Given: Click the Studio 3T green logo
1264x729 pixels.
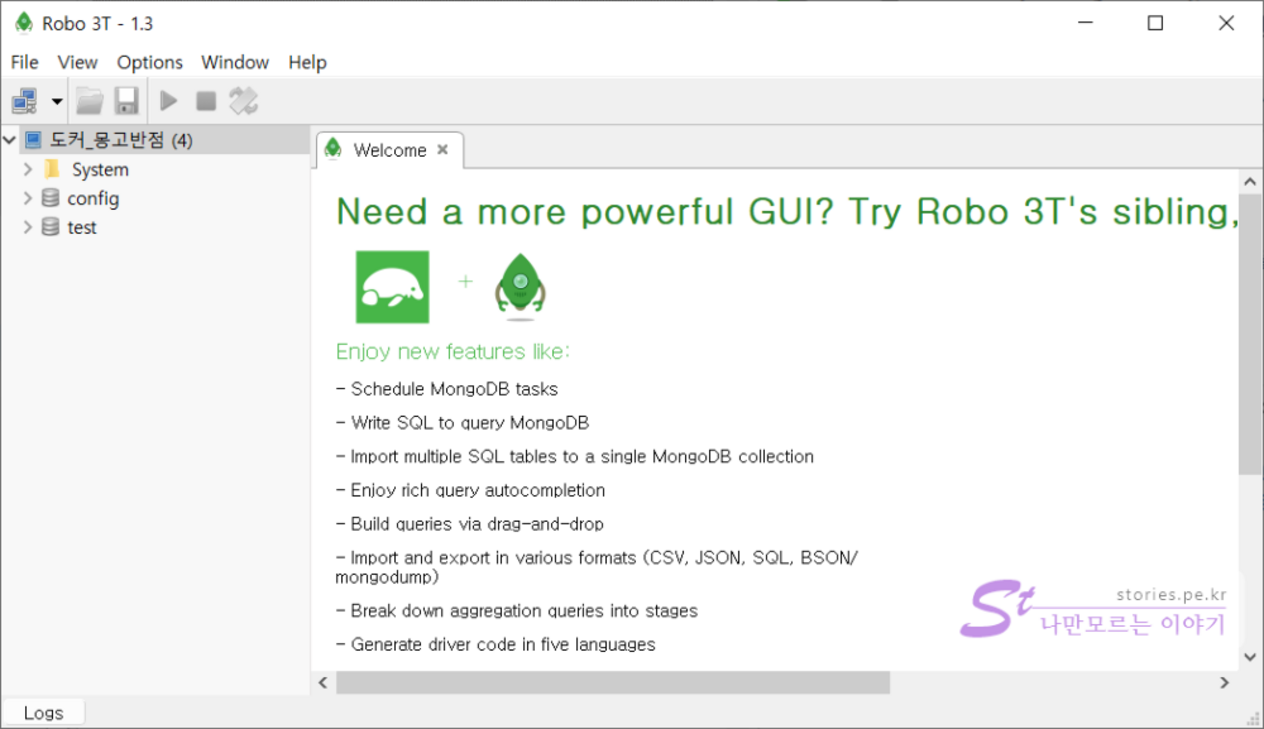Looking at the screenshot, I should click(393, 287).
